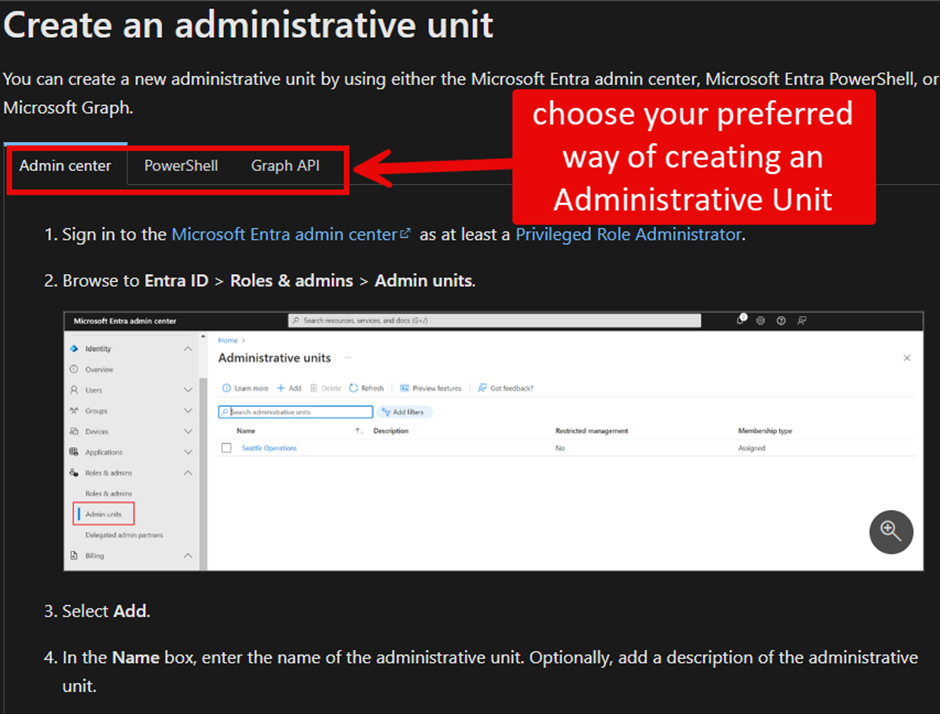
Task: Open the Seattle Operations administrative unit
Action: tap(269, 448)
